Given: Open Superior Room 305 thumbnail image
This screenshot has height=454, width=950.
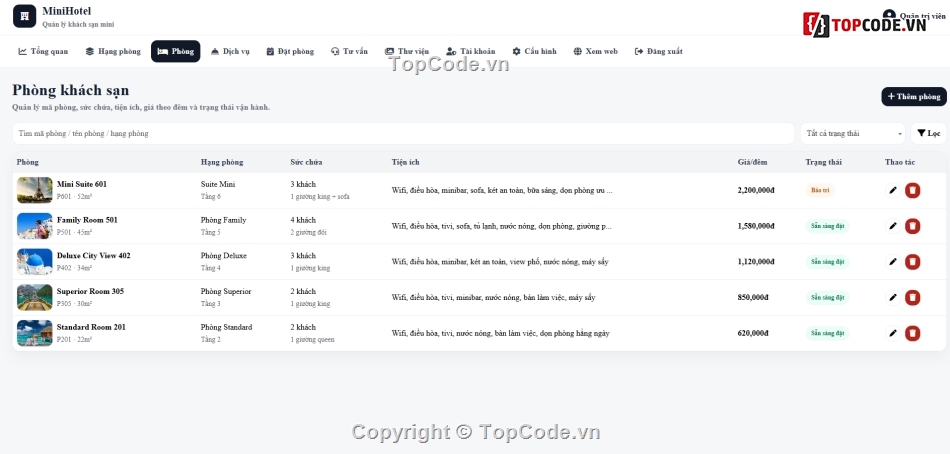Looking at the screenshot, I should tap(35, 298).
